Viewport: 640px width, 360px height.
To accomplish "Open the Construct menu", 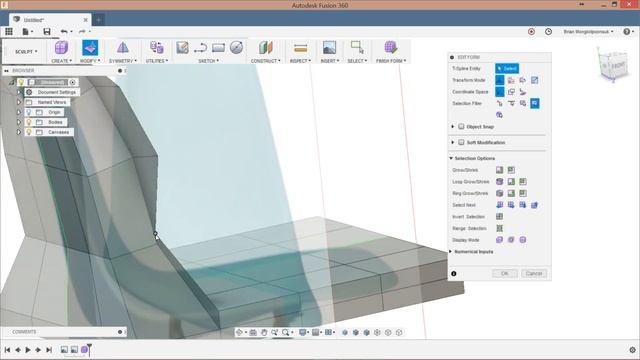I will click(265, 61).
